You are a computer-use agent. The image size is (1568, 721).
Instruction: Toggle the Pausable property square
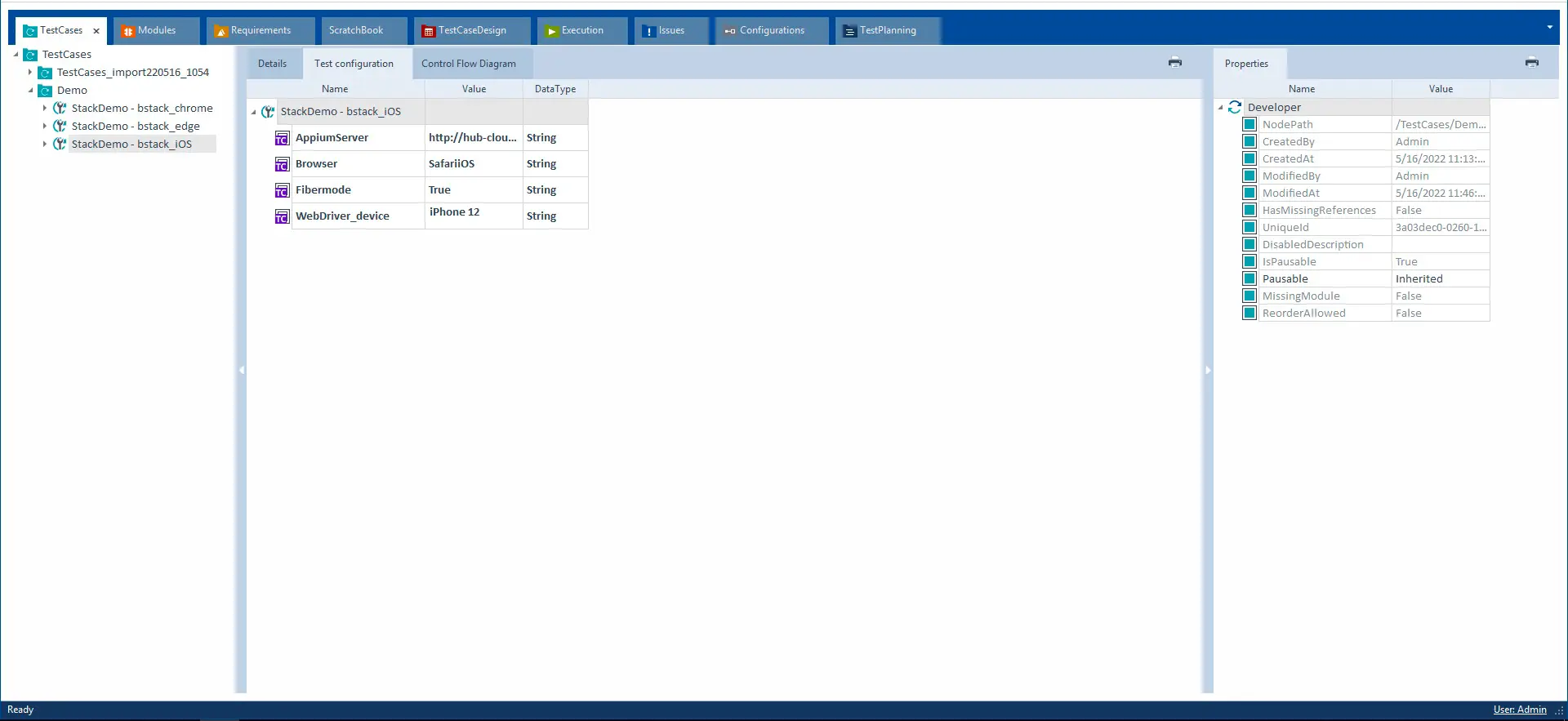[1249, 278]
